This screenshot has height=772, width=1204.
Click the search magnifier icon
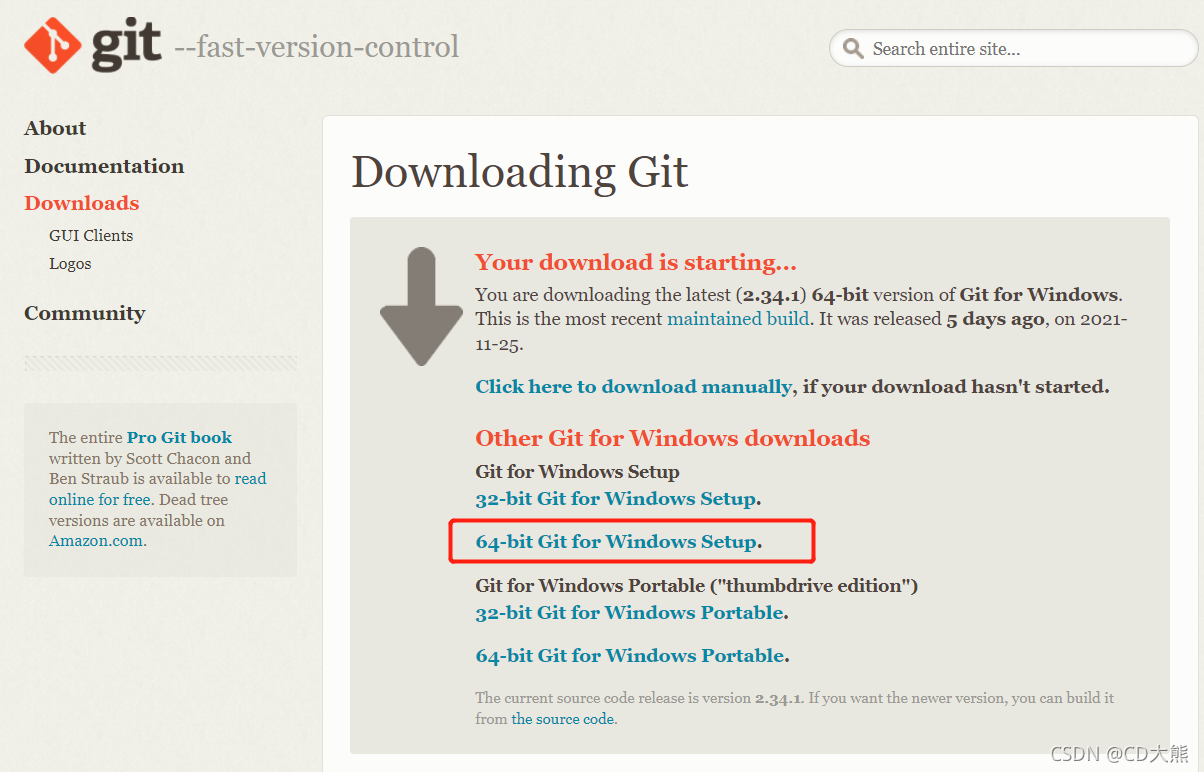coord(853,48)
